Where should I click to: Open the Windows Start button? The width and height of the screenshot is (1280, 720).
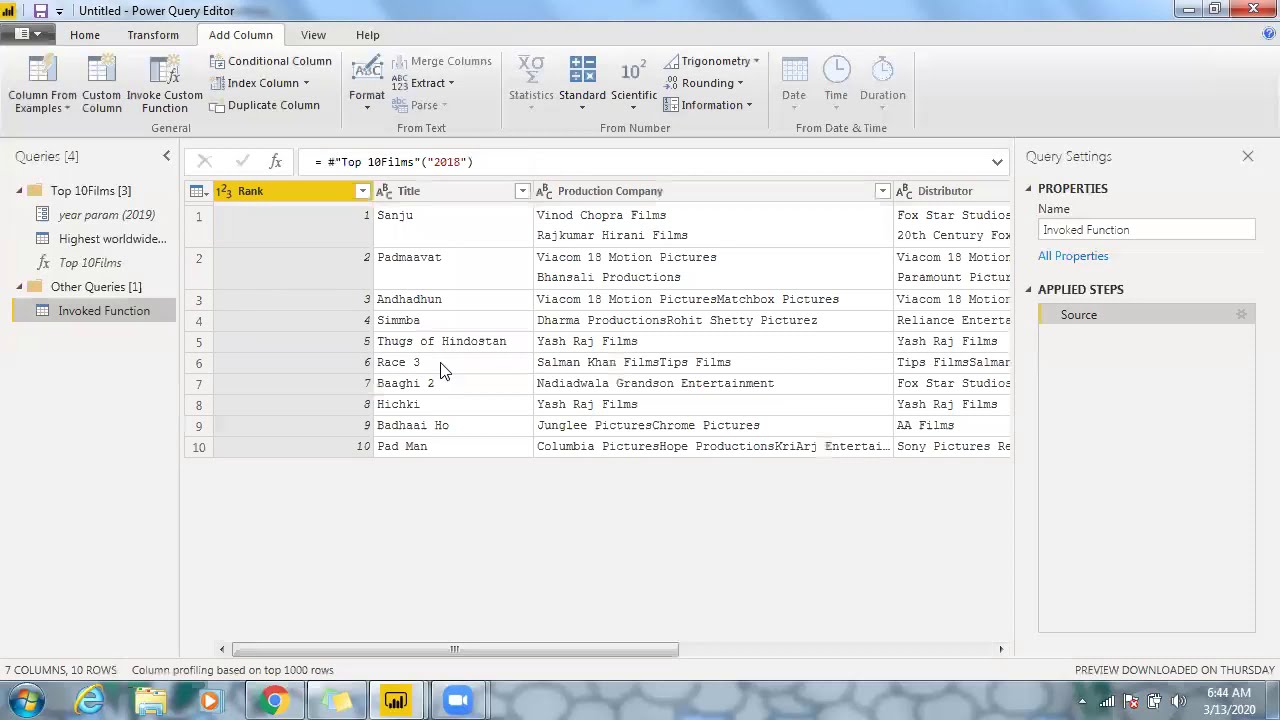[27, 700]
